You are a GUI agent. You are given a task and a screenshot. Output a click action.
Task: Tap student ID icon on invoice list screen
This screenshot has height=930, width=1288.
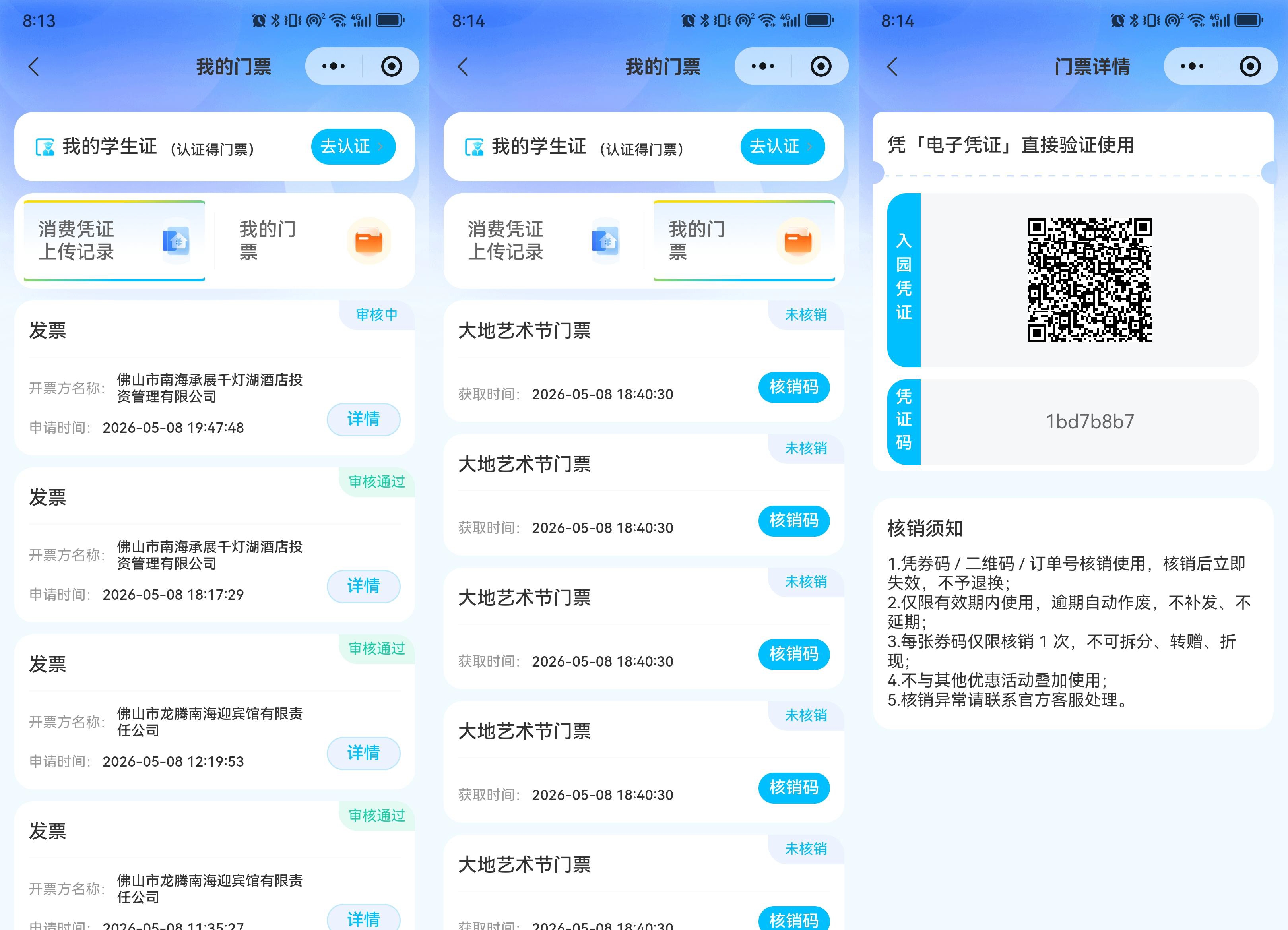click(45, 147)
